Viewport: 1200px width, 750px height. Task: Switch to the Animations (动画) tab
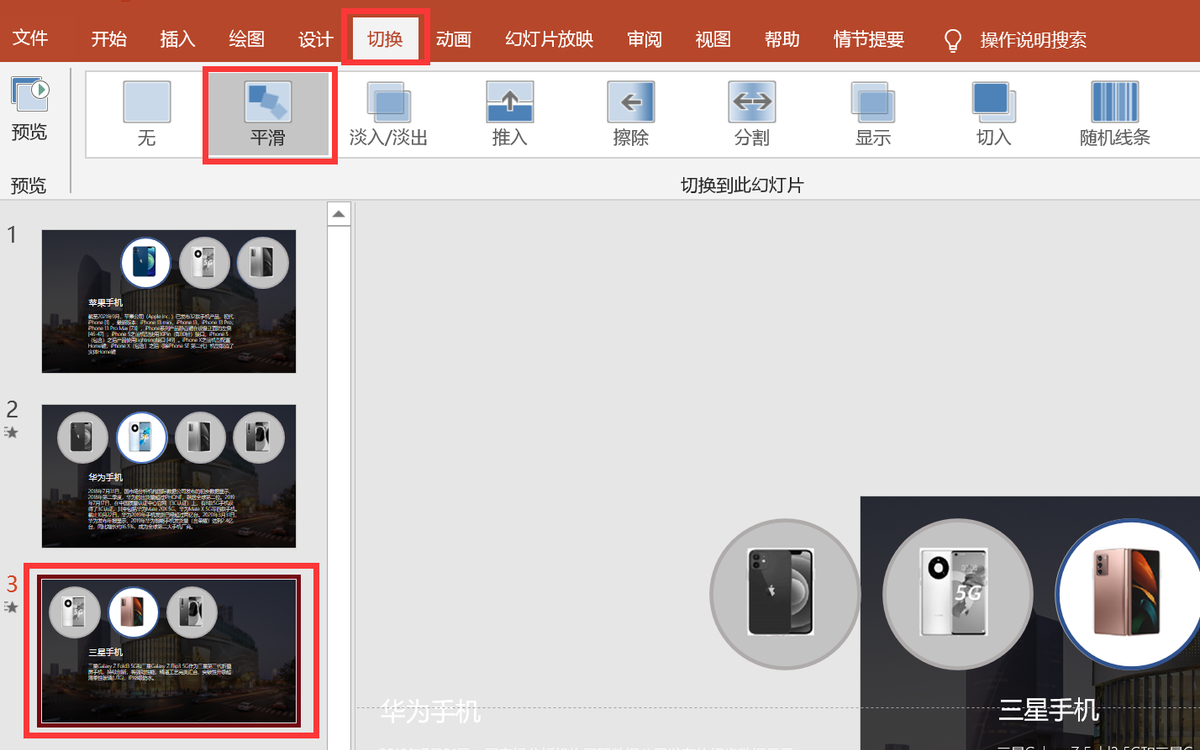453,40
